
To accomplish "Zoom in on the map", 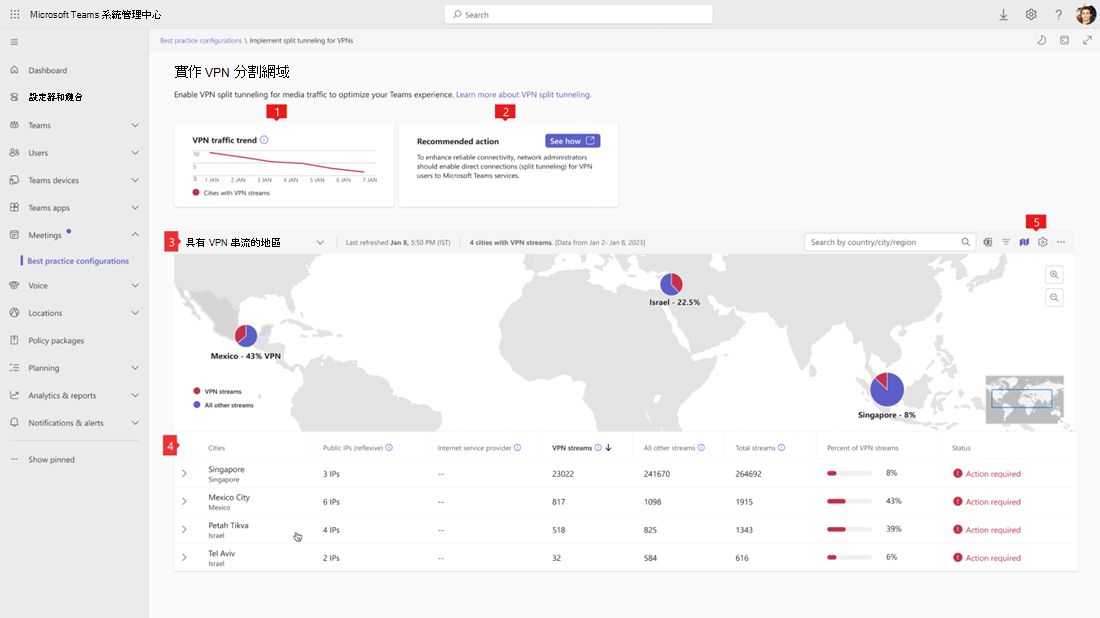I will point(1054,275).
